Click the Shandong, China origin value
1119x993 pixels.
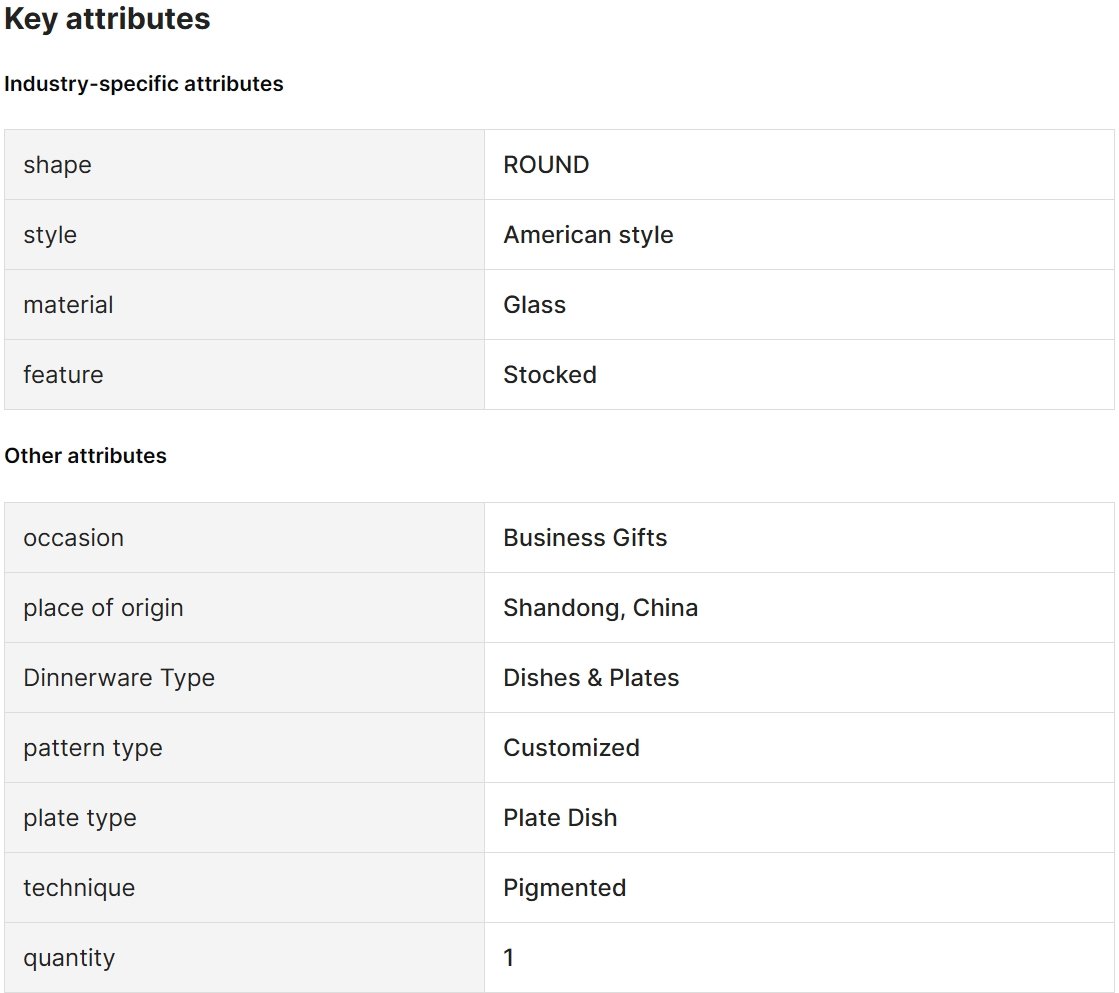click(x=600, y=608)
